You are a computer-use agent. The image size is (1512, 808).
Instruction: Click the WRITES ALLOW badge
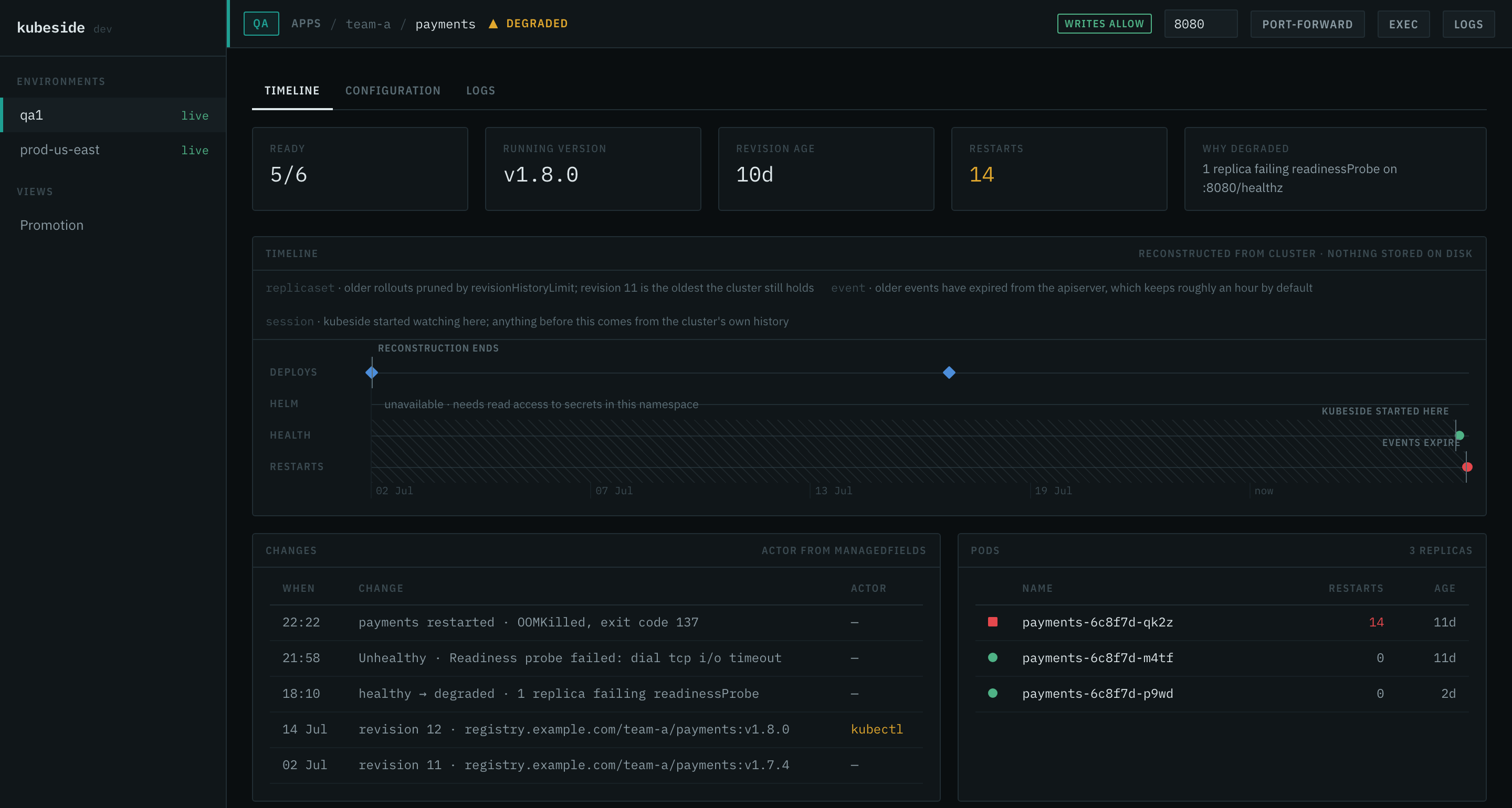tap(1104, 24)
